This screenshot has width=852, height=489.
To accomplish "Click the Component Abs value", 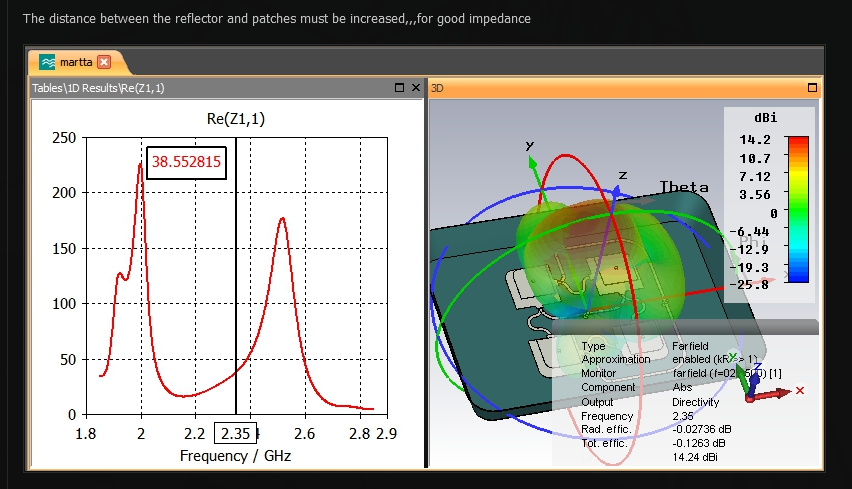I will point(682,387).
